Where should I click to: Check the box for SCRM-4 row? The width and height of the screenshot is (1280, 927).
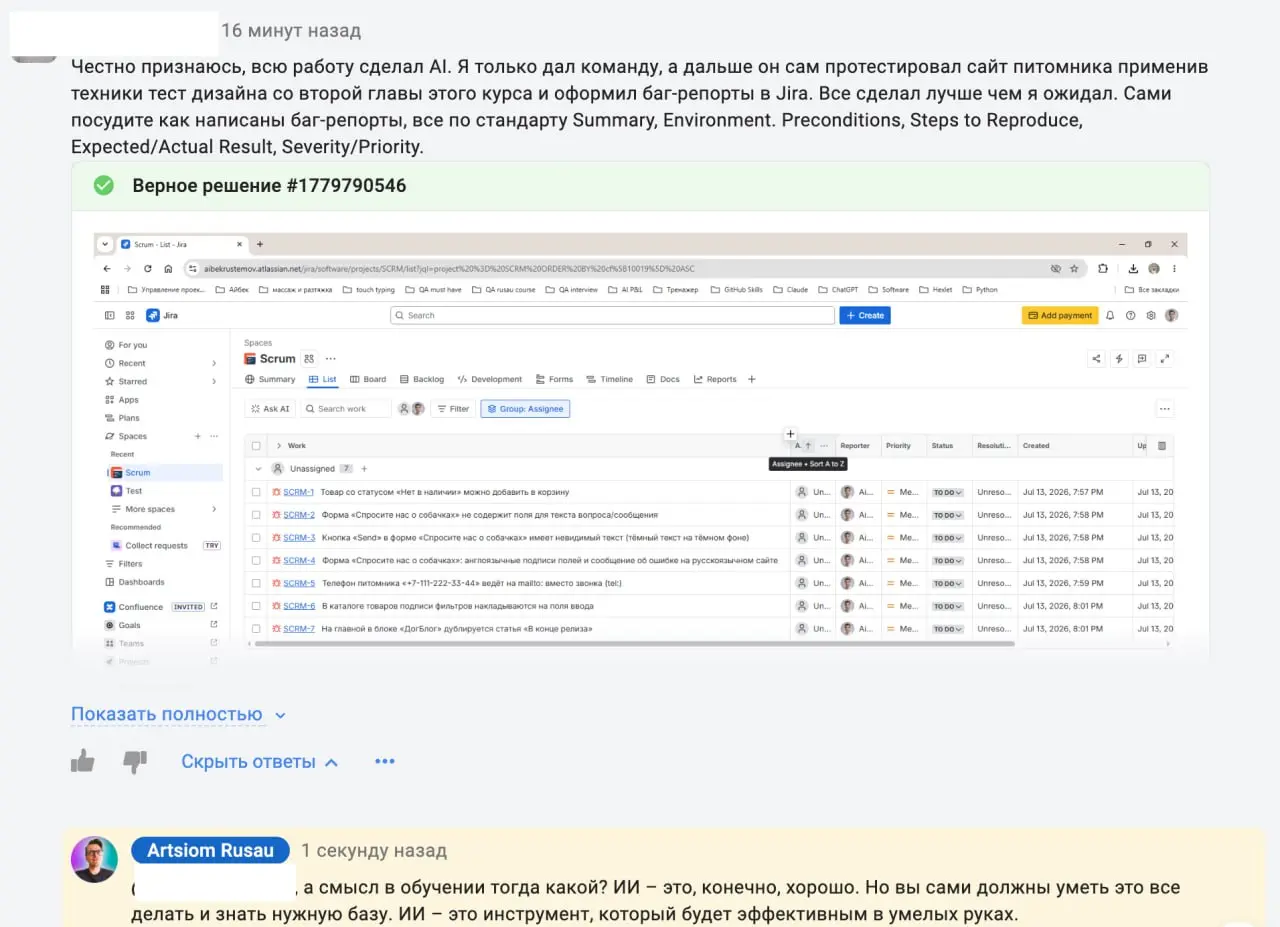[256, 560]
